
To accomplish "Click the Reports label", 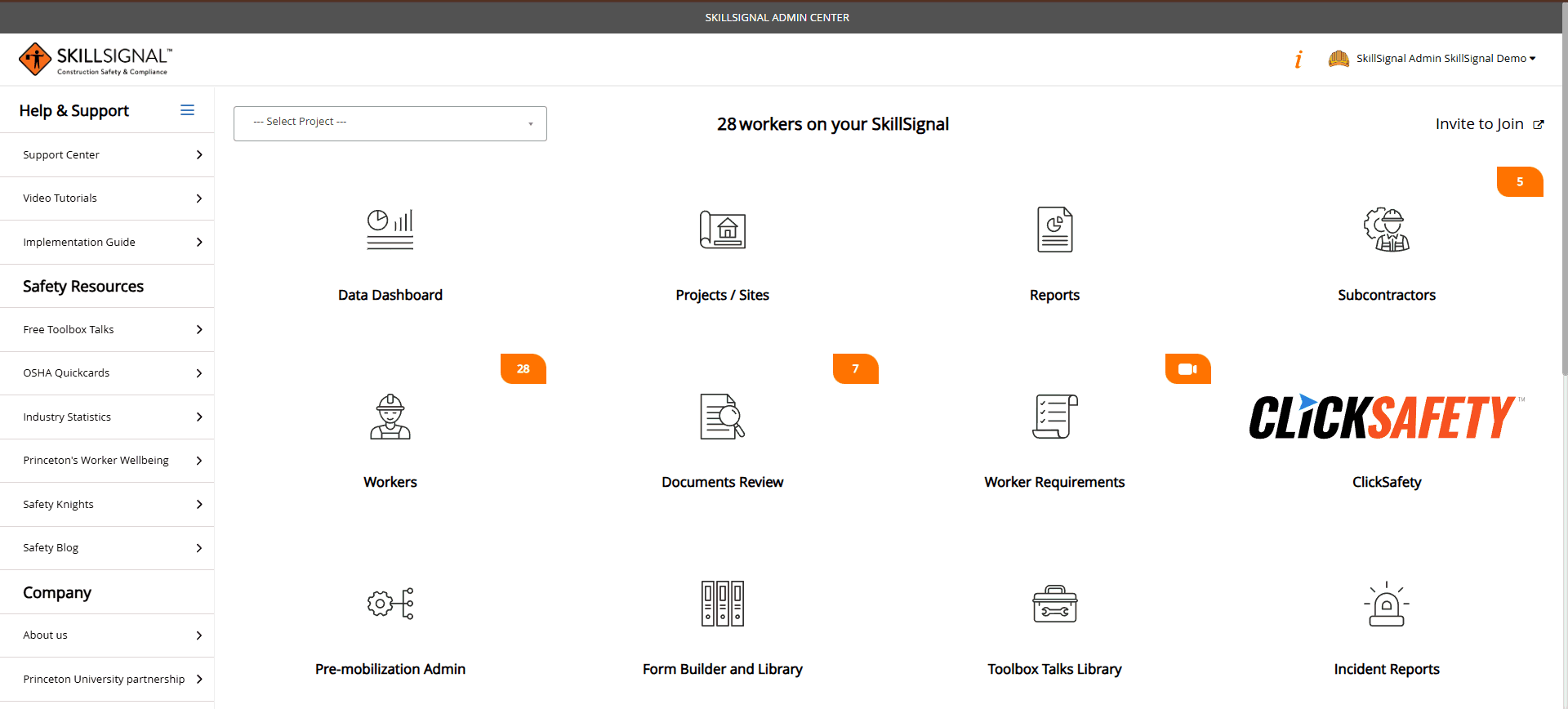I will pyautogui.click(x=1055, y=296).
